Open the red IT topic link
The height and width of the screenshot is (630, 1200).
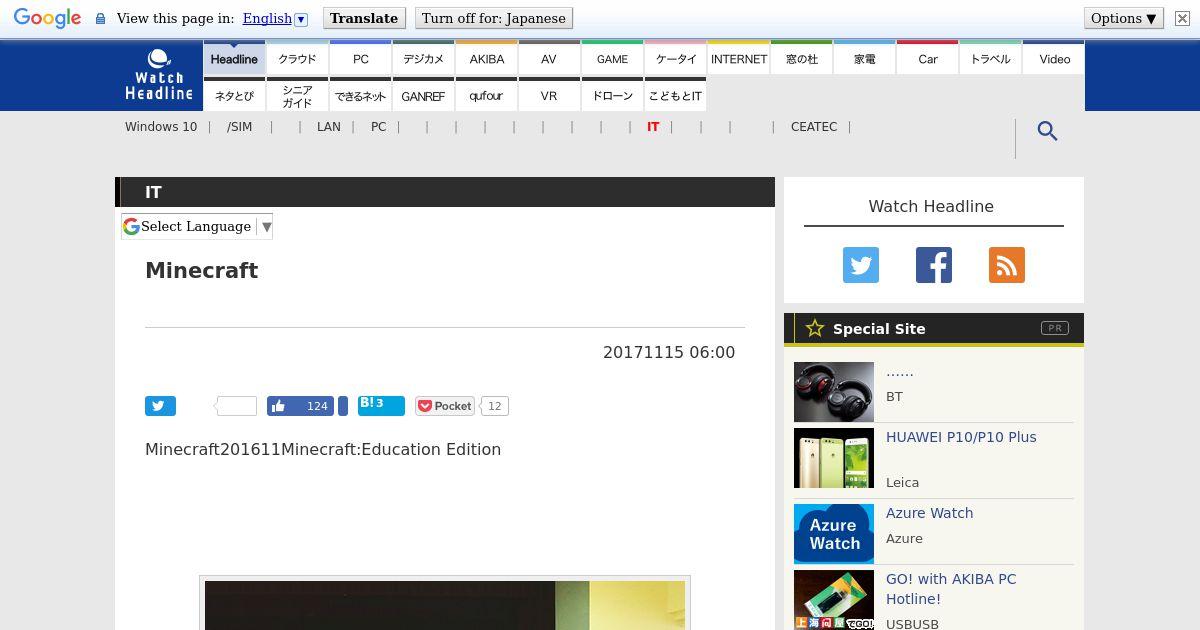[x=653, y=127]
